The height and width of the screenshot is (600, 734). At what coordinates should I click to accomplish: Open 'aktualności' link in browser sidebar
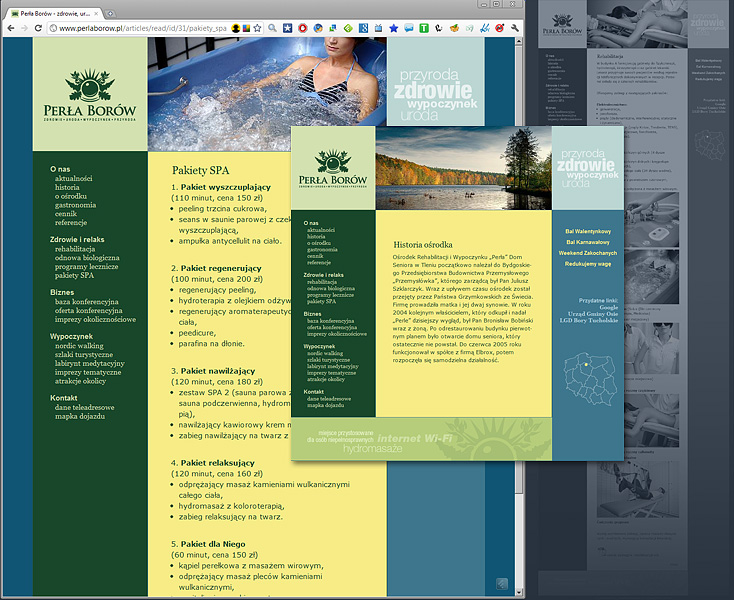[x=73, y=178]
